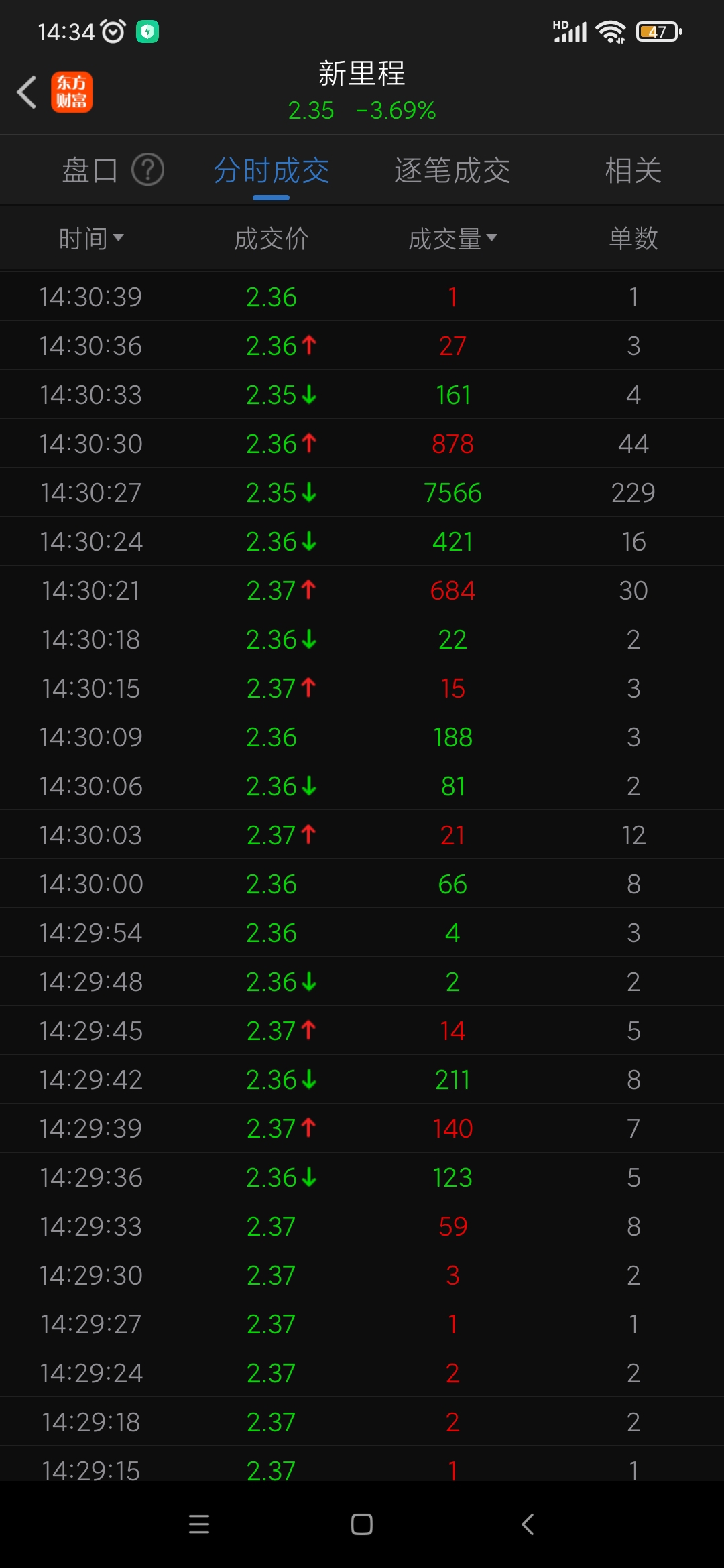This screenshot has width=724, height=1568.
Task: Sort by the 时间 column dropdown
Action: click(90, 238)
